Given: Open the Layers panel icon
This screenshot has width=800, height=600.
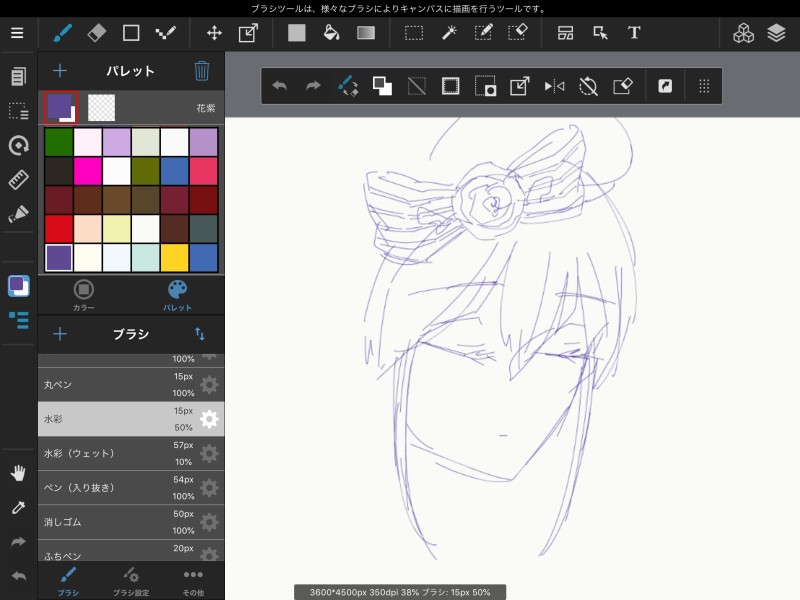Looking at the screenshot, I should click(777, 32).
